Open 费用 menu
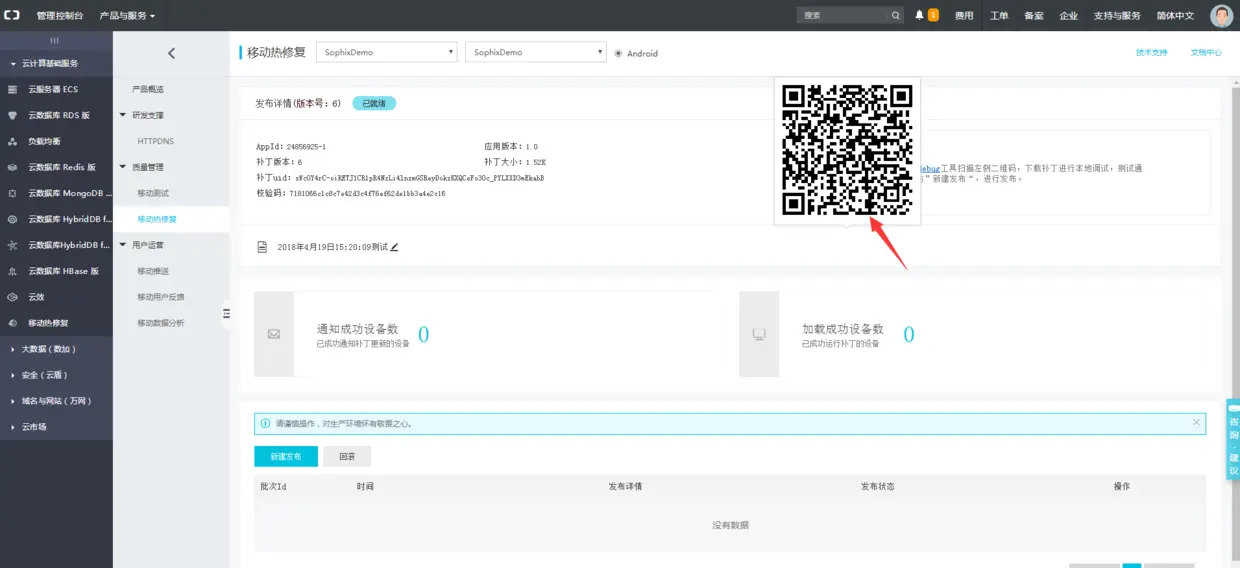Screen dimensions: 1240x568 point(964,16)
